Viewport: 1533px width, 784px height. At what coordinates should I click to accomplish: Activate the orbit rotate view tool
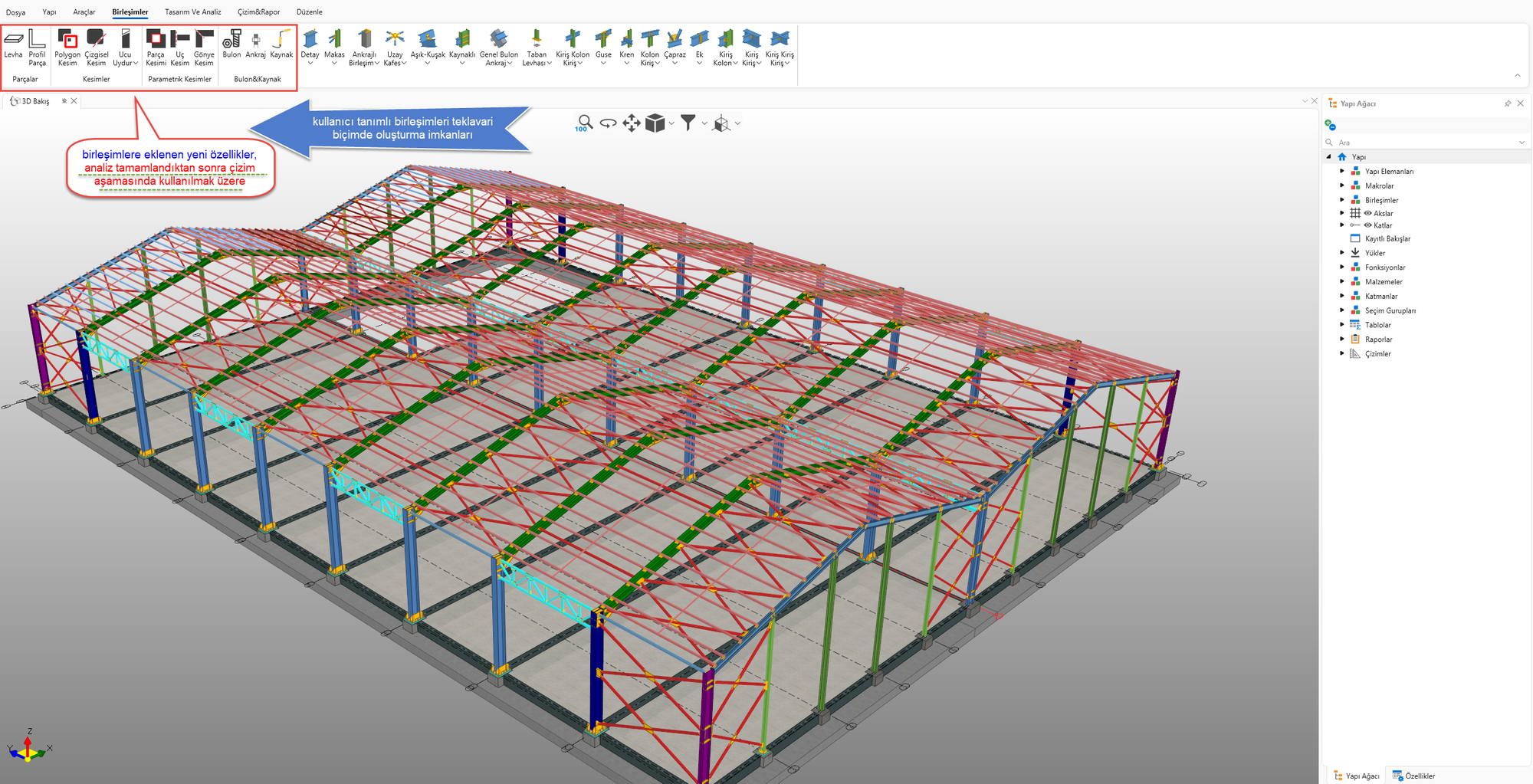click(x=609, y=123)
